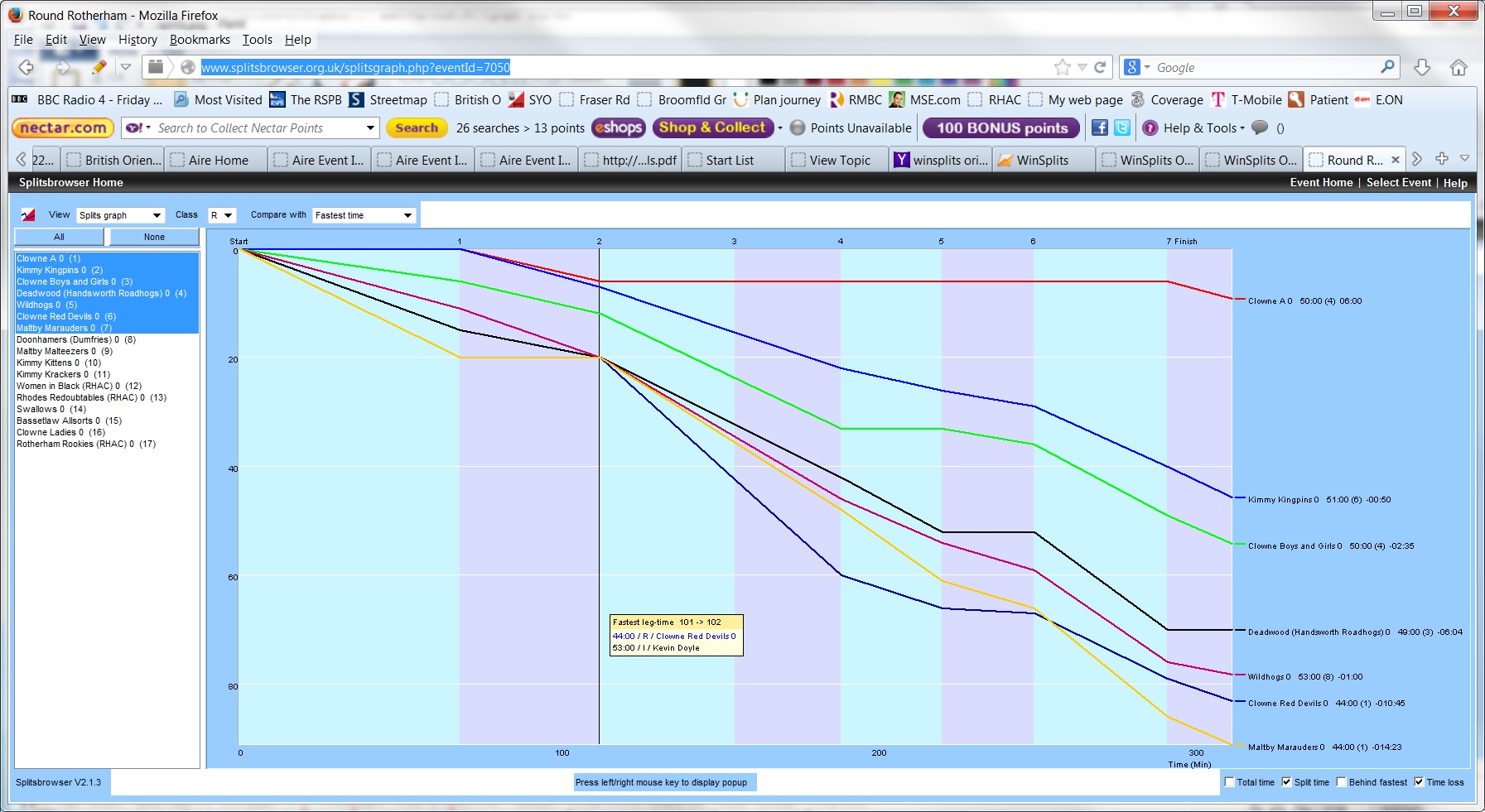The height and width of the screenshot is (812, 1485).
Task: Open the Compare with Fastest time dropdown
Action: pyautogui.click(x=364, y=215)
